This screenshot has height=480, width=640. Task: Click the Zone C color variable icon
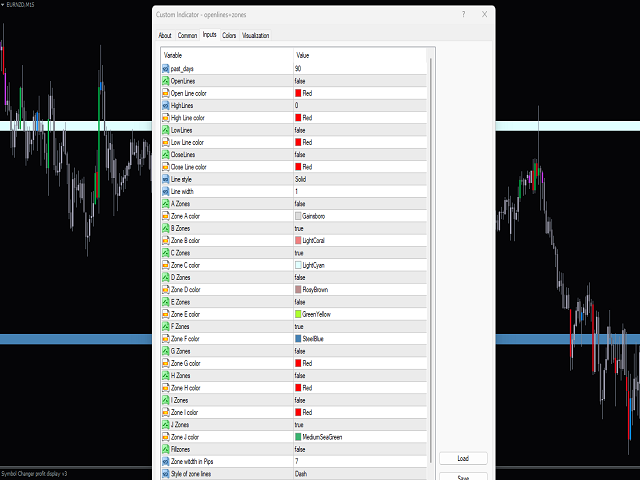[165, 265]
